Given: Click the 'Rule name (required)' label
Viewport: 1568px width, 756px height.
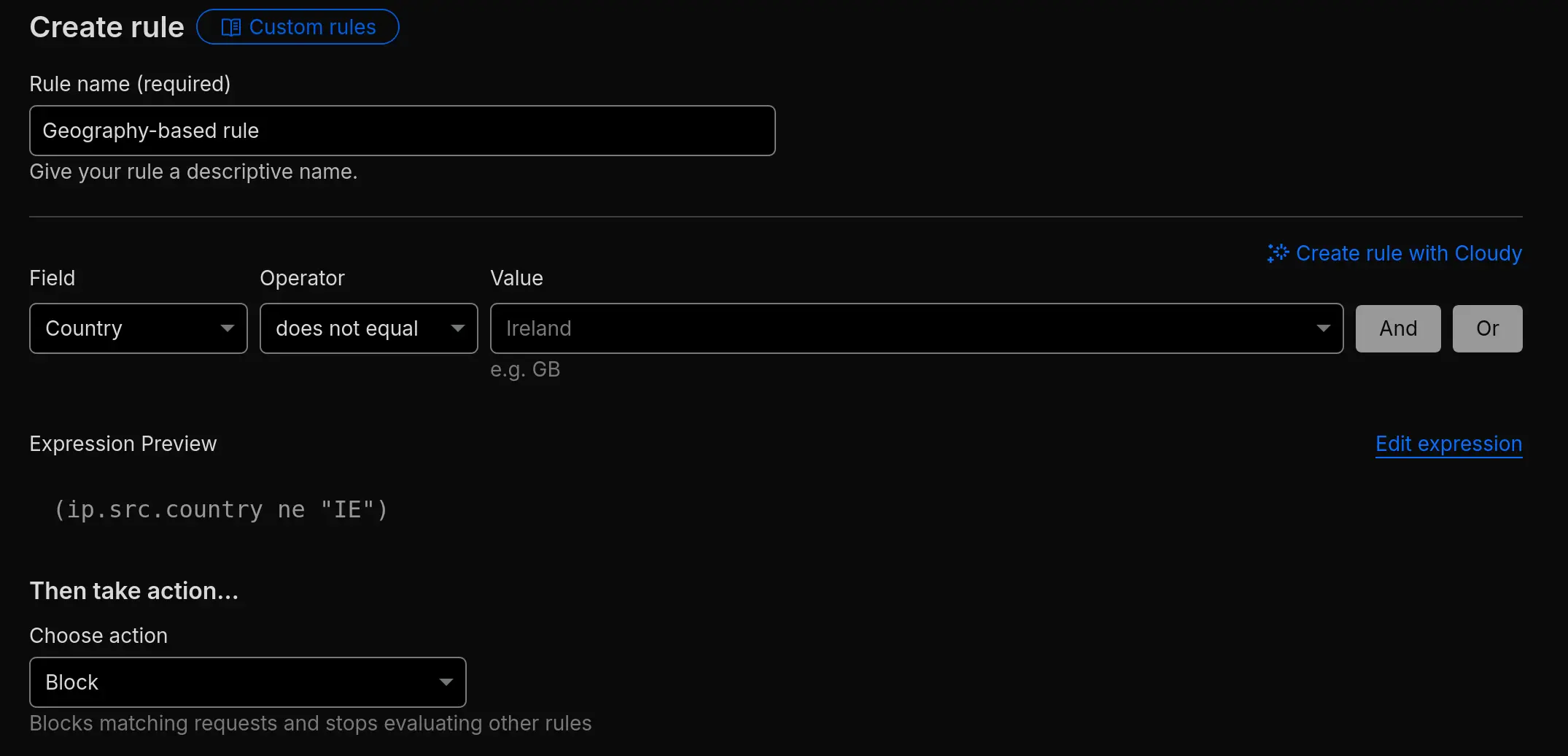Looking at the screenshot, I should point(130,84).
